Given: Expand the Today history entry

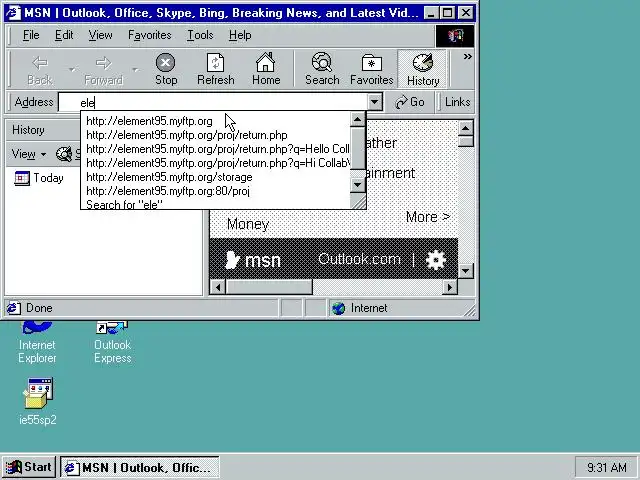Looking at the screenshot, I should (x=39, y=178).
